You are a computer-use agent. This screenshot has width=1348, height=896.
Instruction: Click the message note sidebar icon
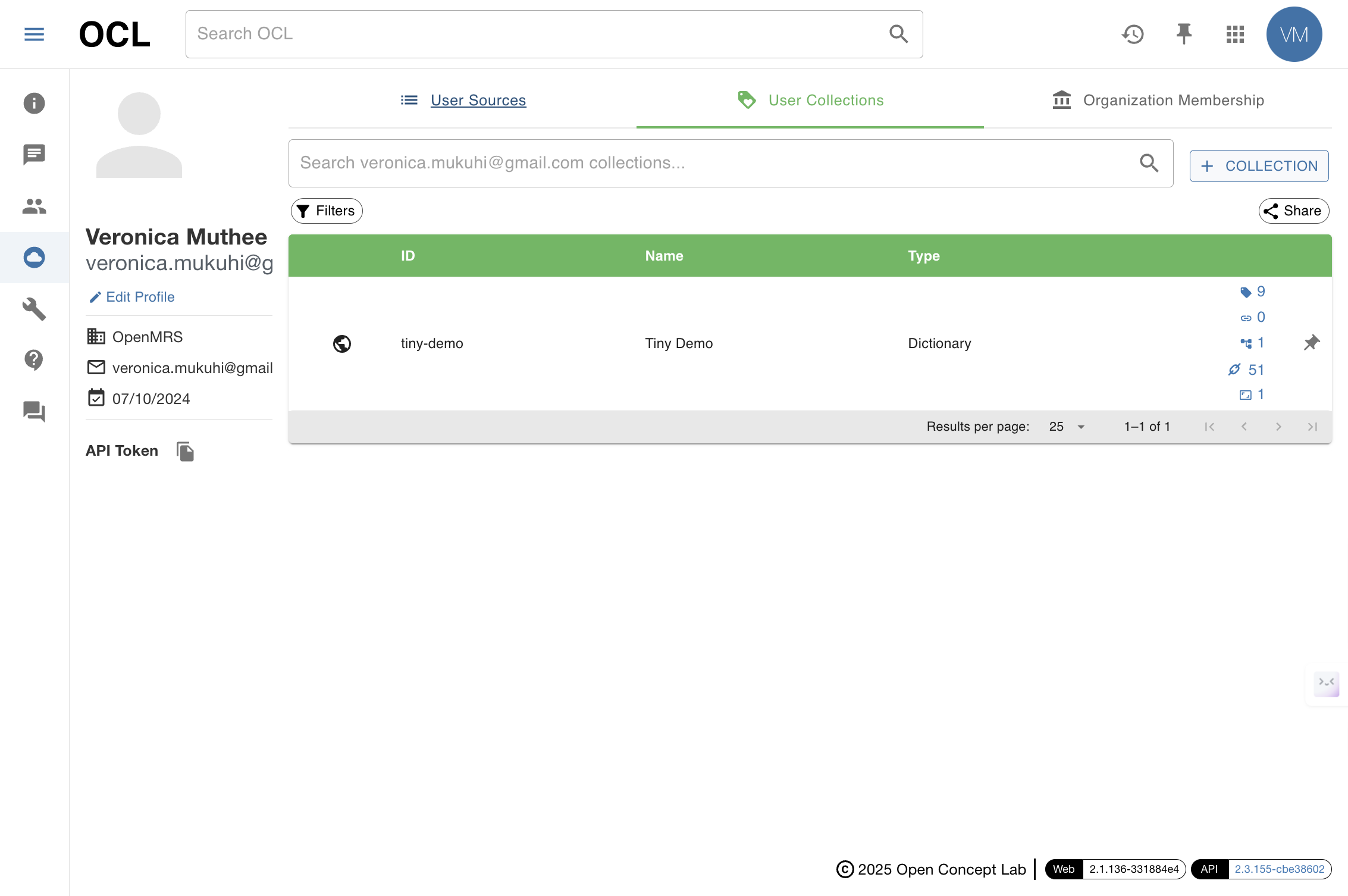[x=34, y=155]
